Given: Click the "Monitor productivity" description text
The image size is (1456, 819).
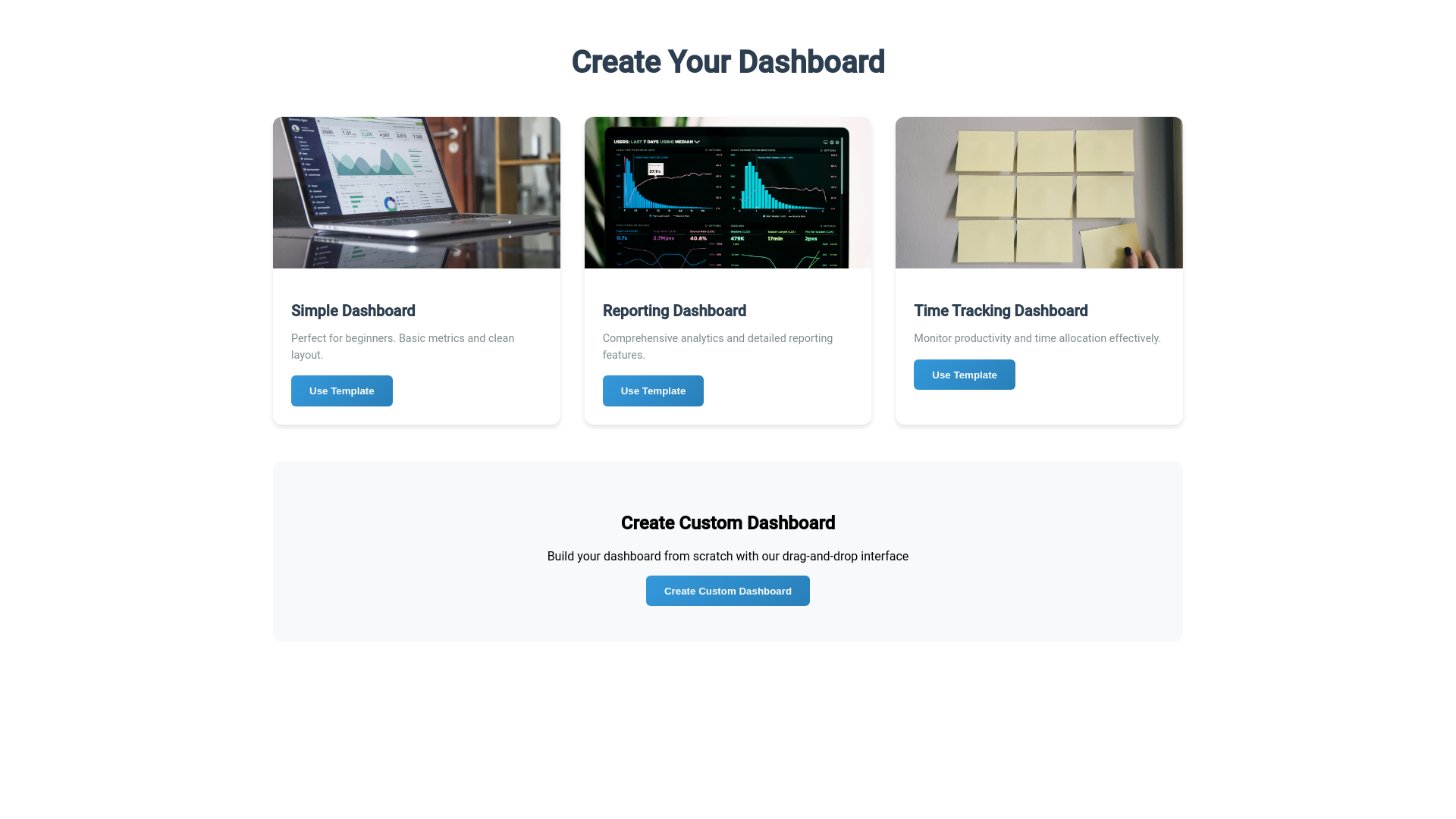Looking at the screenshot, I should pyautogui.click(x=1037, y=338).
